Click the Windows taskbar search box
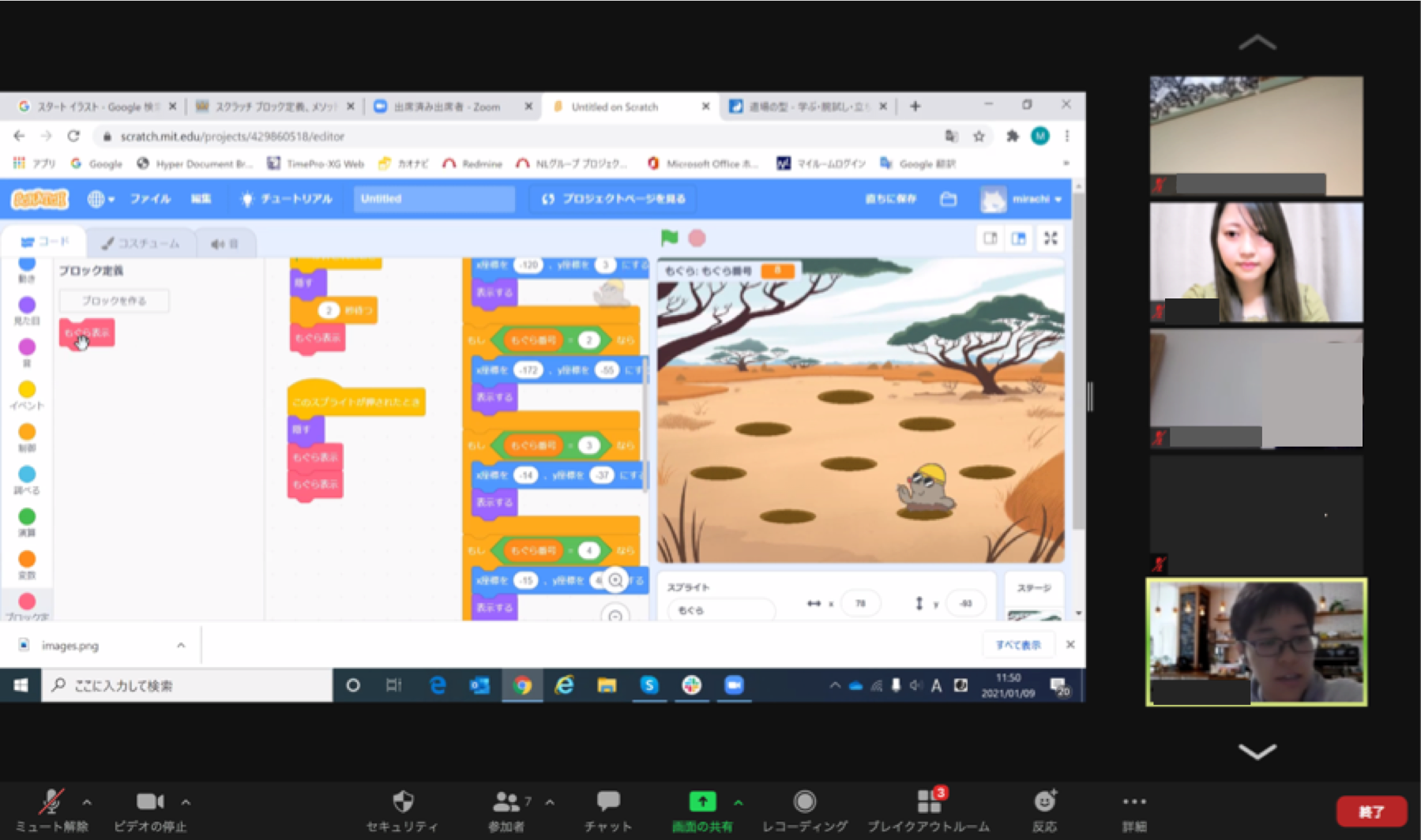 pyautogui.click(x=187, y=685)
